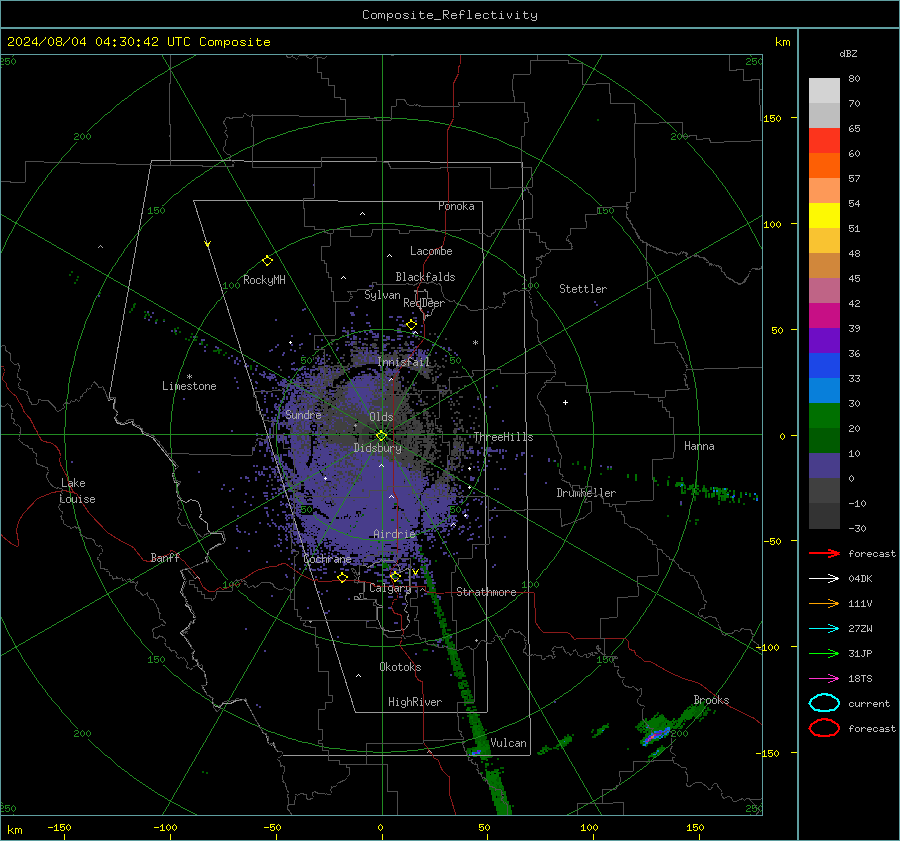The width and height of the screenshot is (900, 841).
Task: Click the Lacombe label
Action: pyautogui.click(x=431, y=251)
